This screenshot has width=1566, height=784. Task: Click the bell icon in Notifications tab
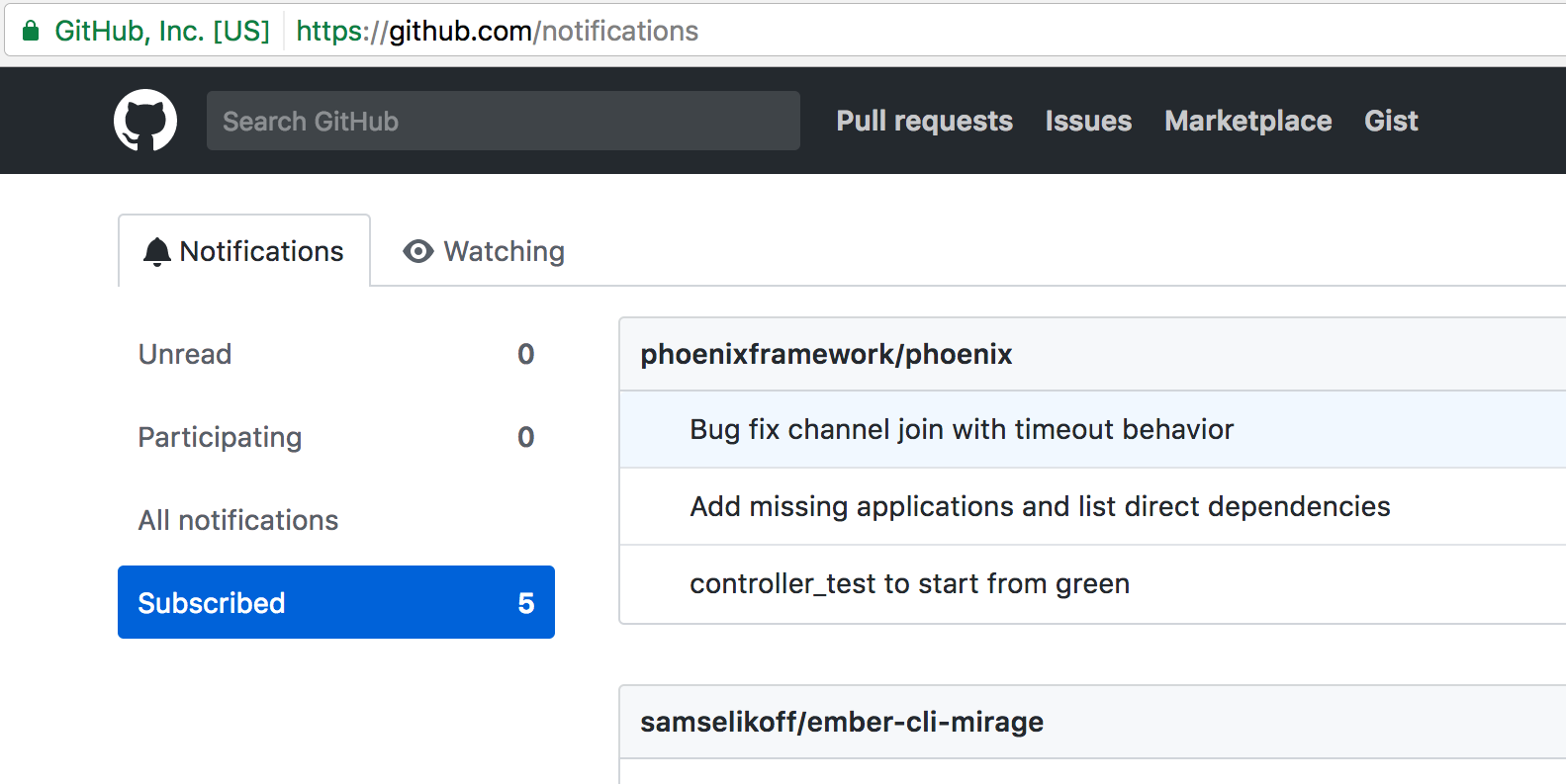(156, 252)
